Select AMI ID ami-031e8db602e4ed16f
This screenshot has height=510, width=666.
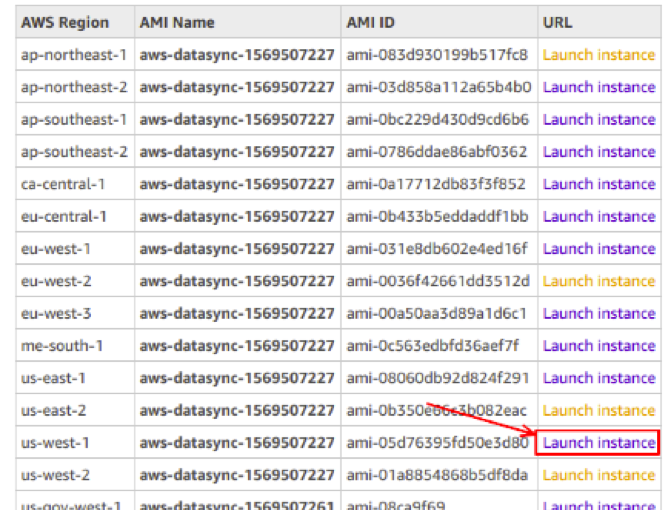[437, 249]
